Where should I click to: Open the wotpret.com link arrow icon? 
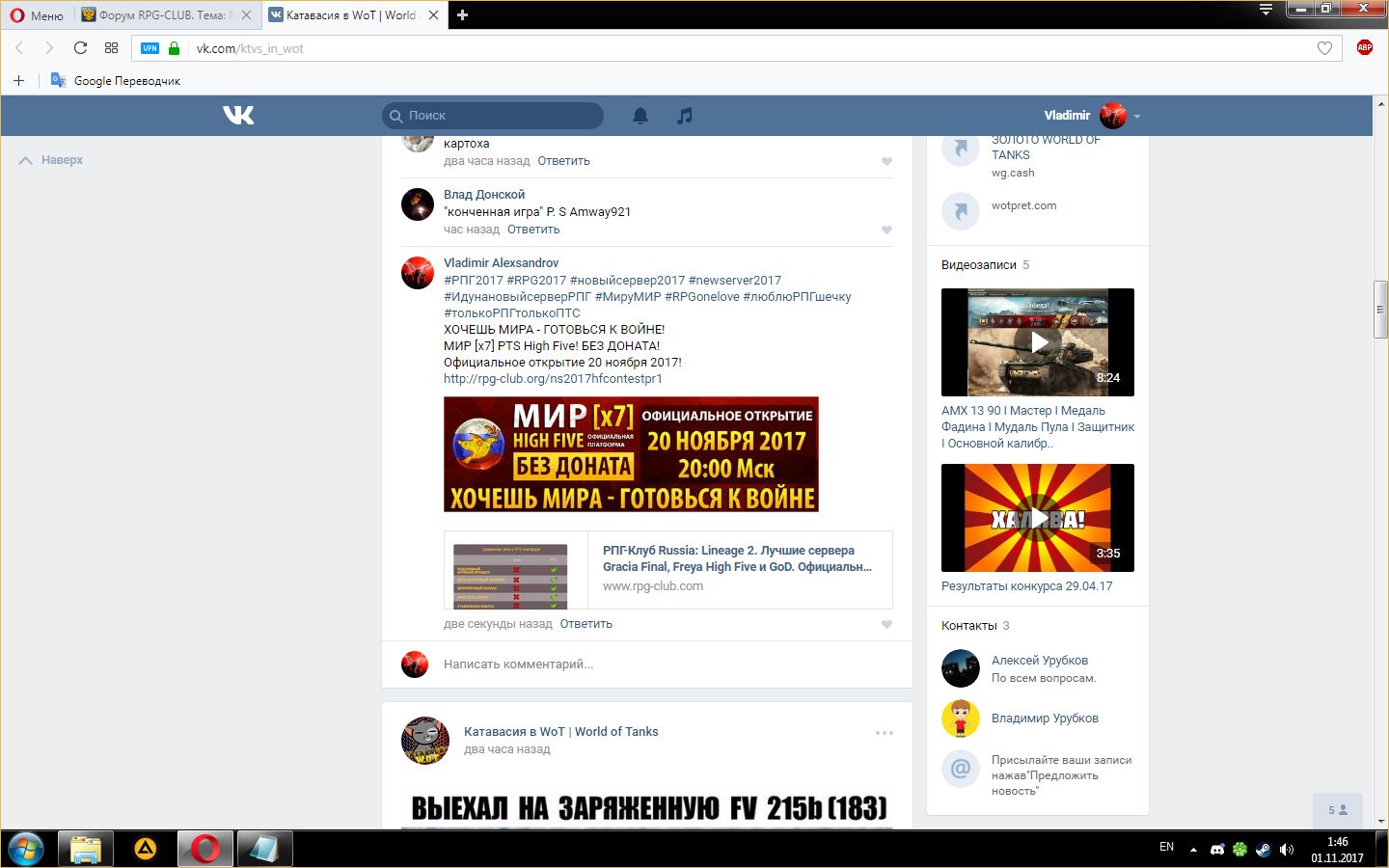pyautogui.click(x=961, y=210)
